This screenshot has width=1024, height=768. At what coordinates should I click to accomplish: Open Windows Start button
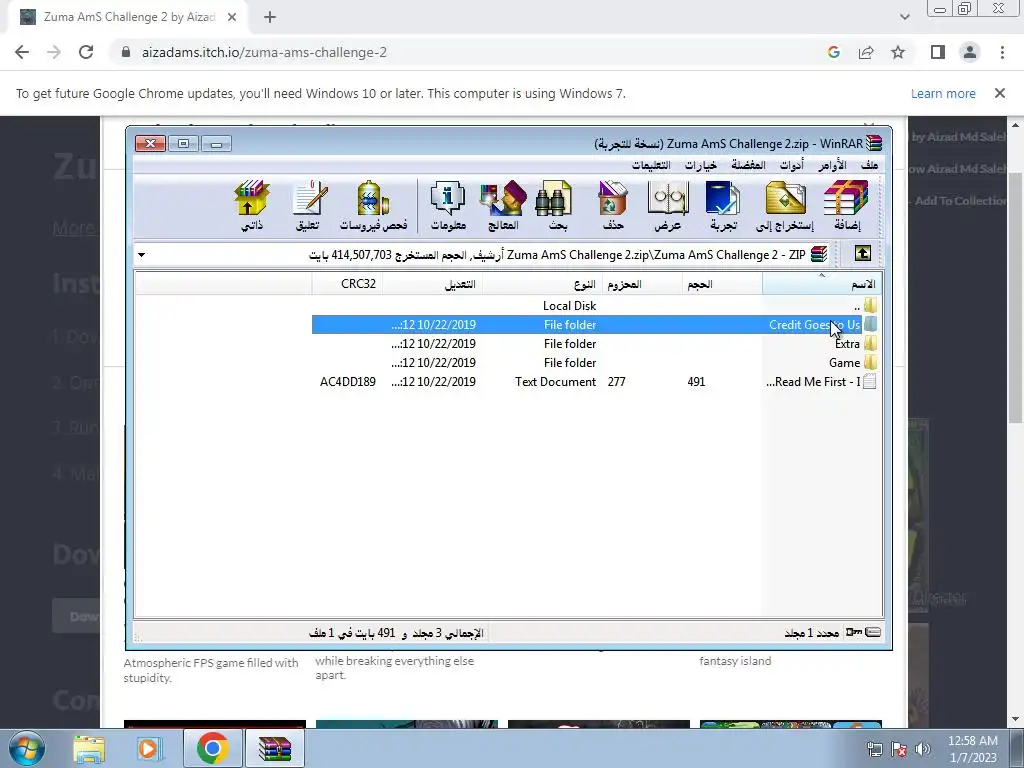click(27, 748)
